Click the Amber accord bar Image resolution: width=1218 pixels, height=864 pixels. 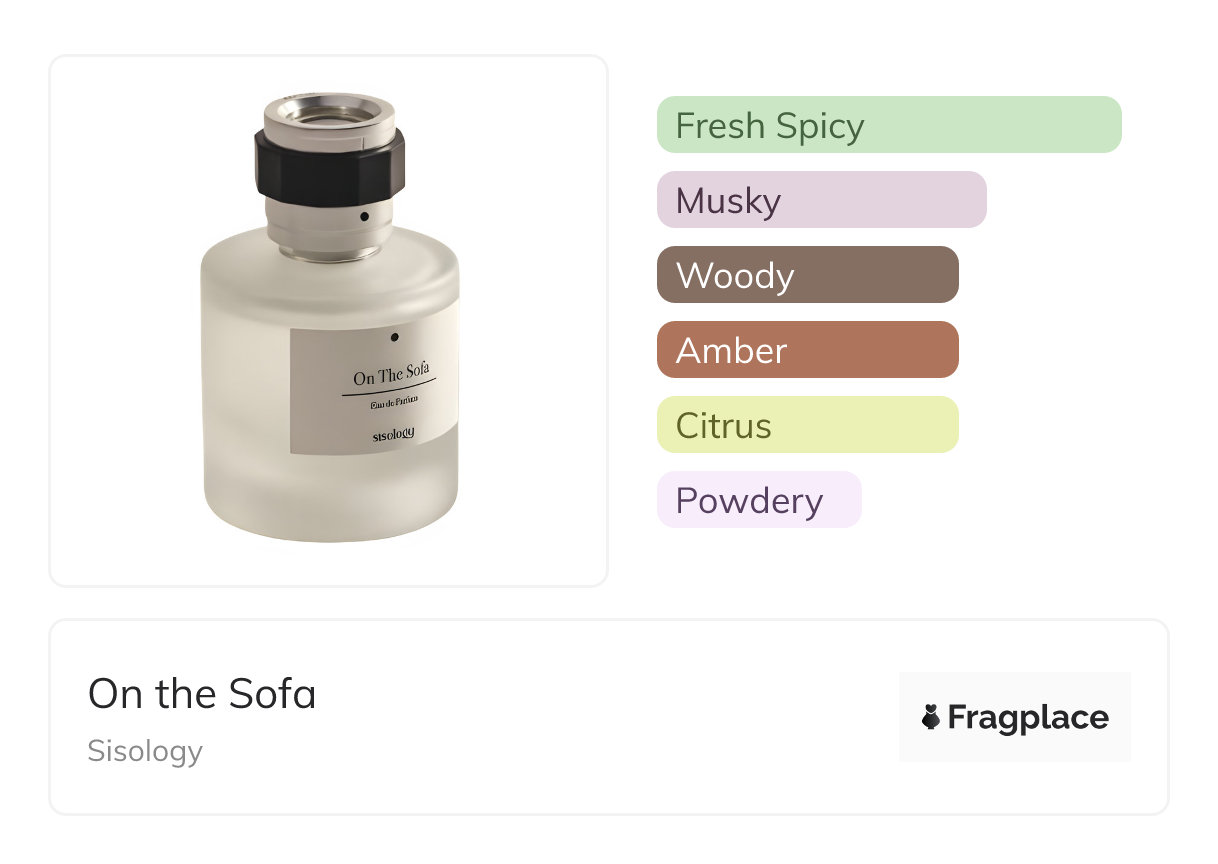(807, 350)
